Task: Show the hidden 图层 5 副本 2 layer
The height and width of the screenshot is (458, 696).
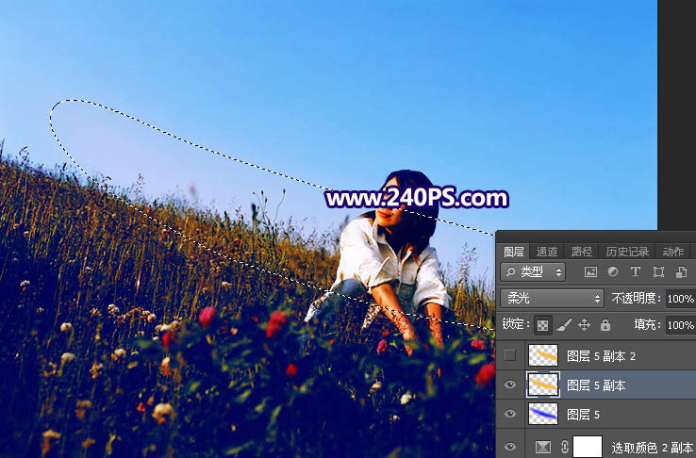Action: [x=512, y=355]
